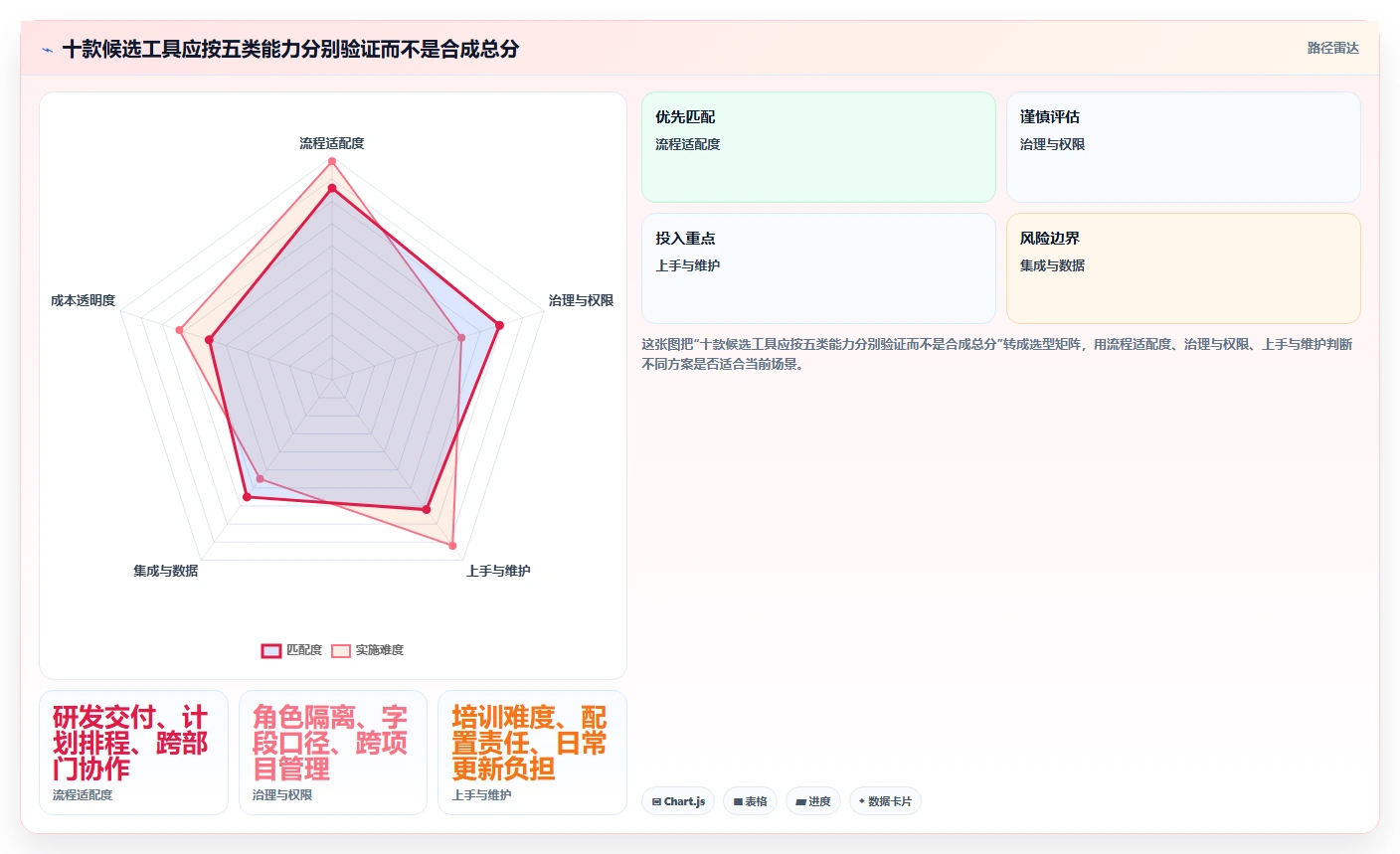Viewport: 1400px width, 854px height.
Task: Click 治理与权限 text in 谨慎评估 card
Action: [x=1053, y=144]
